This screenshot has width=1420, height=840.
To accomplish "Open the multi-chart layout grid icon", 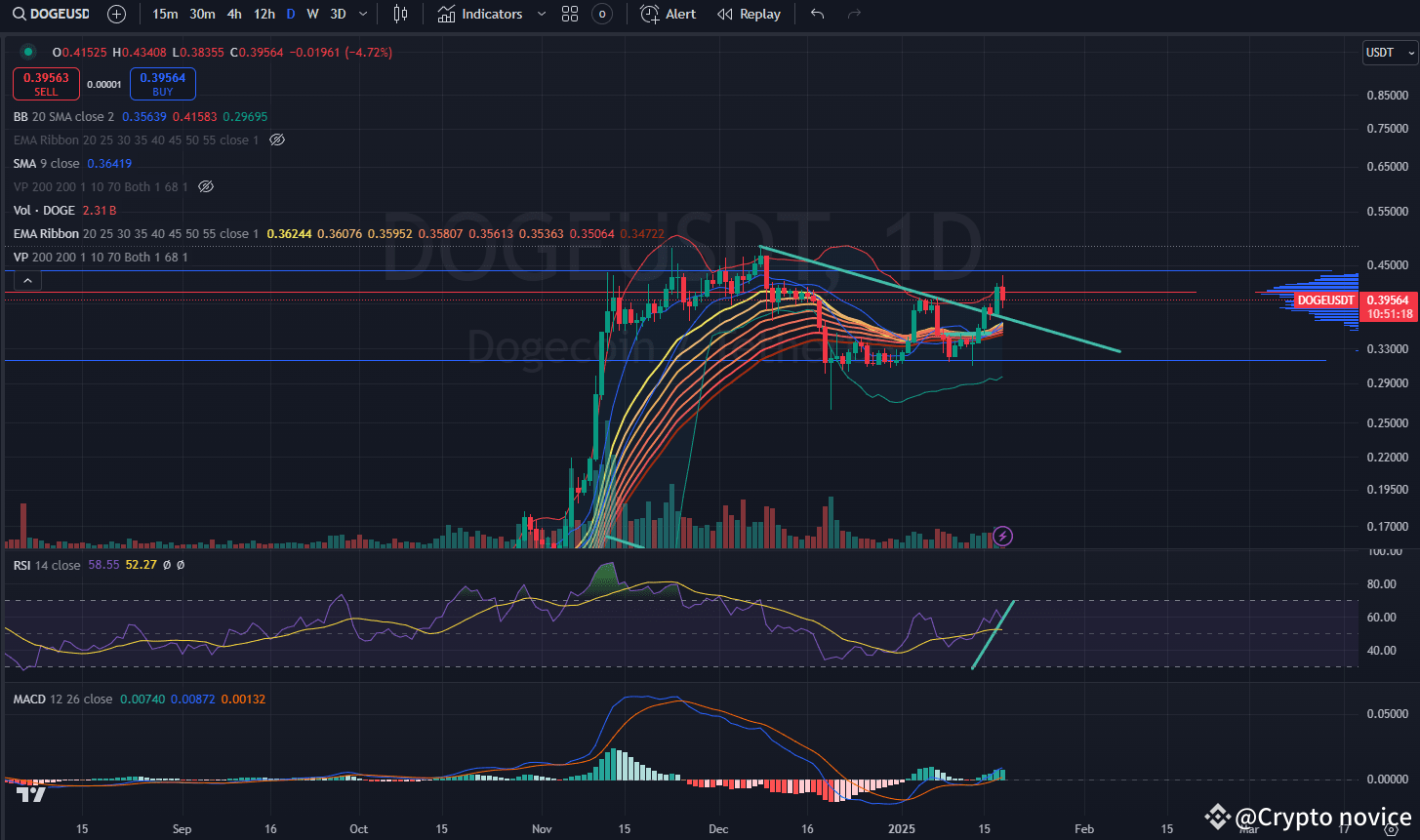I will pyautogui.click(x=570, y=14).
